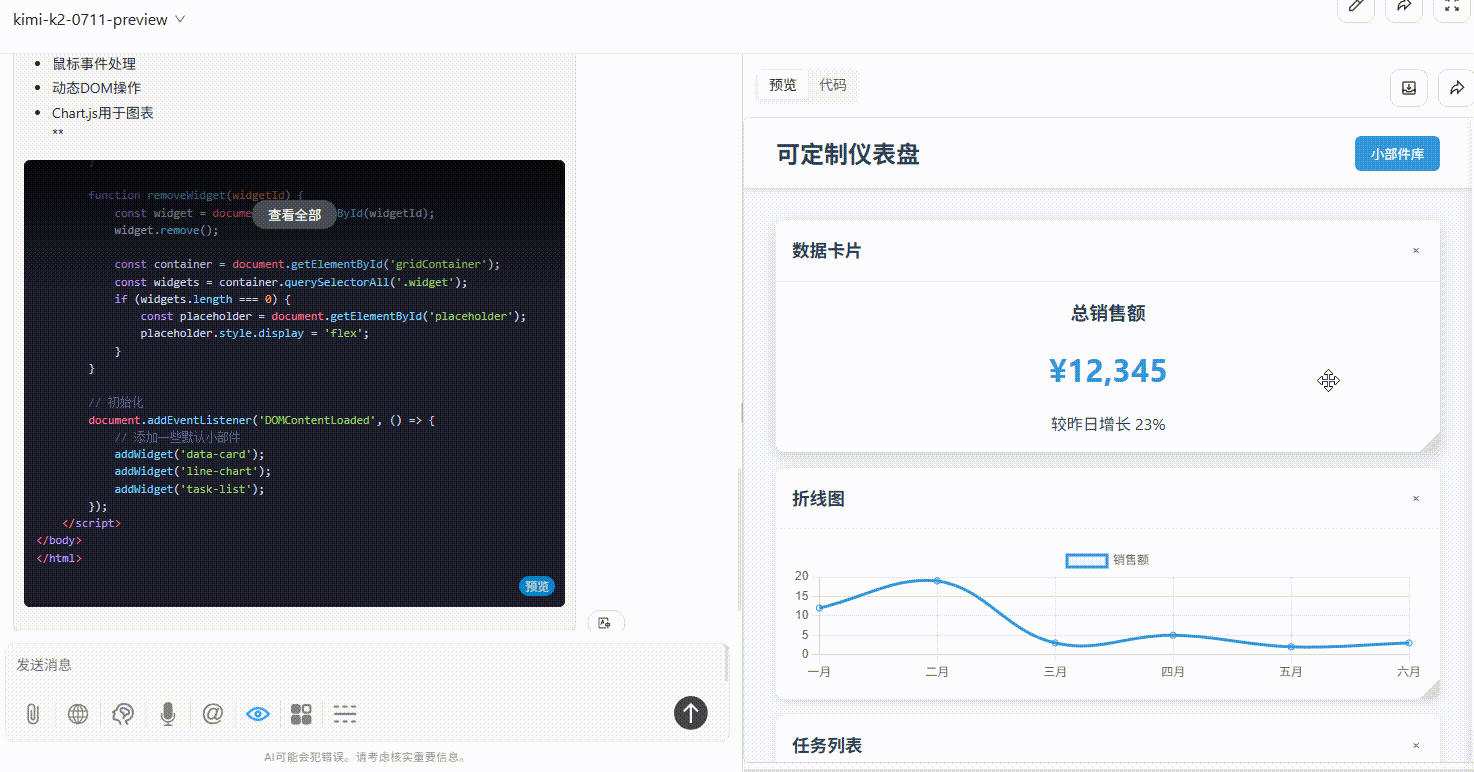Click the 六月 axis label on the chart
The width and height of the screenshot is (1474, 772).
[1408, 672]
